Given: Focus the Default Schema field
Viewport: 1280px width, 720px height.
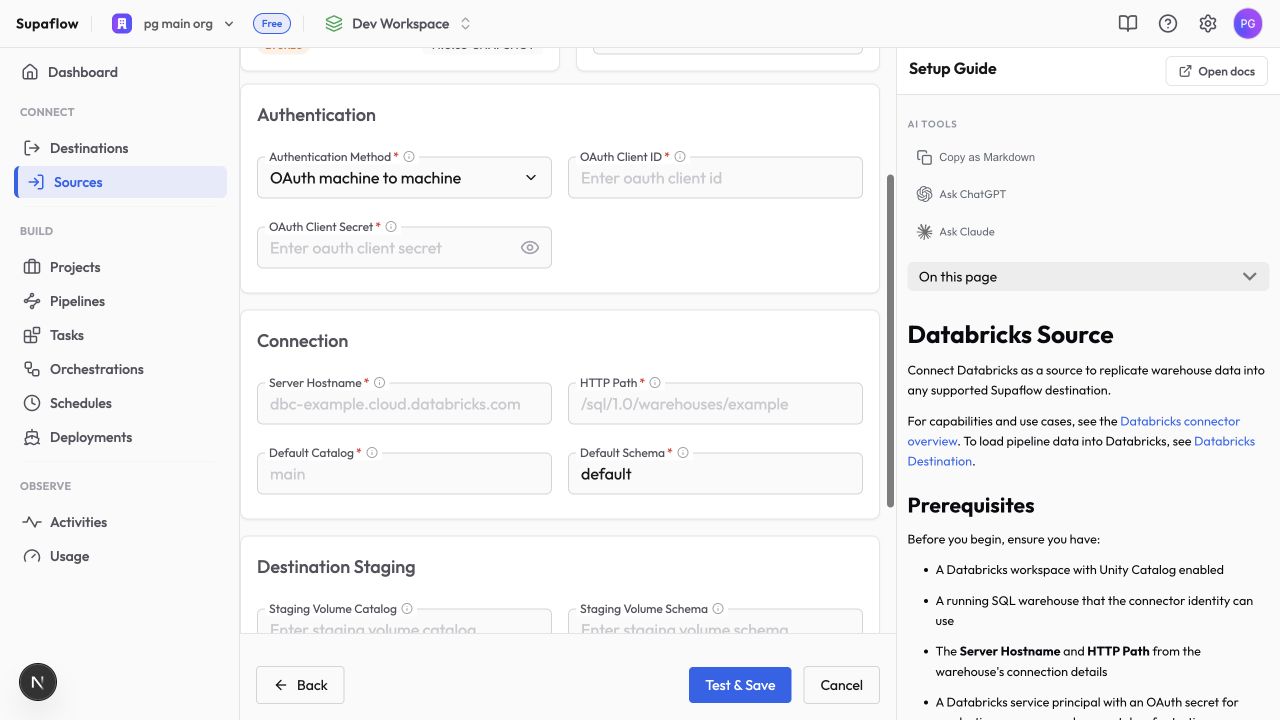Looking at the screenshot, I should click(x=715, y=474).
